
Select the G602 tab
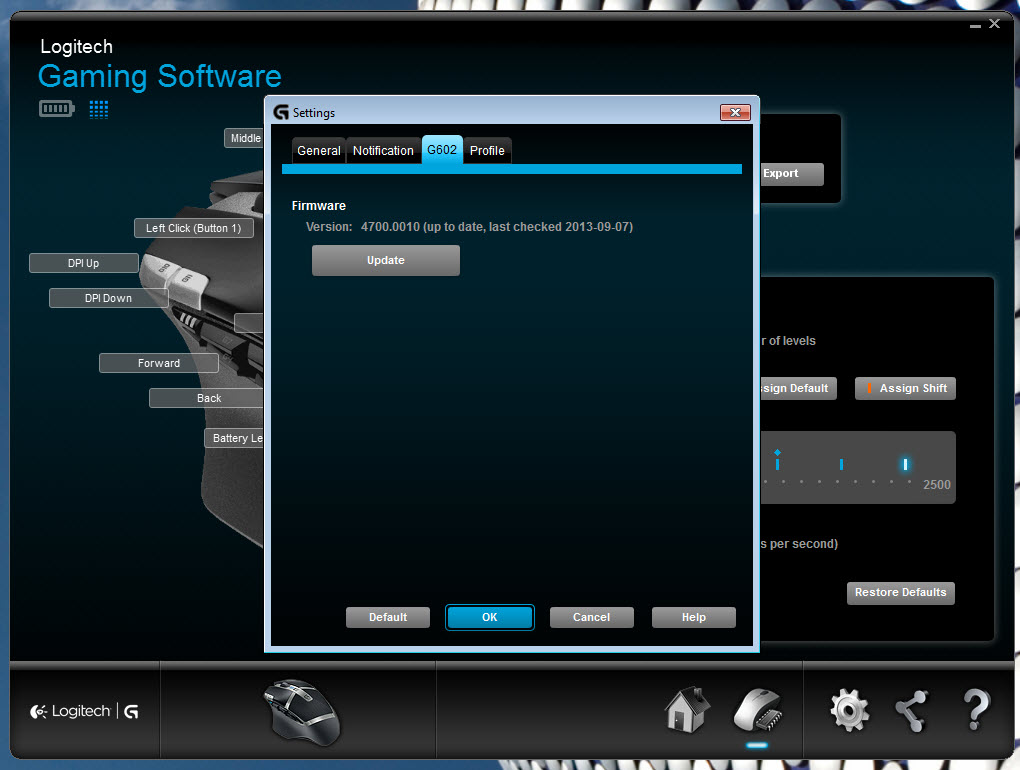(442, 150)
